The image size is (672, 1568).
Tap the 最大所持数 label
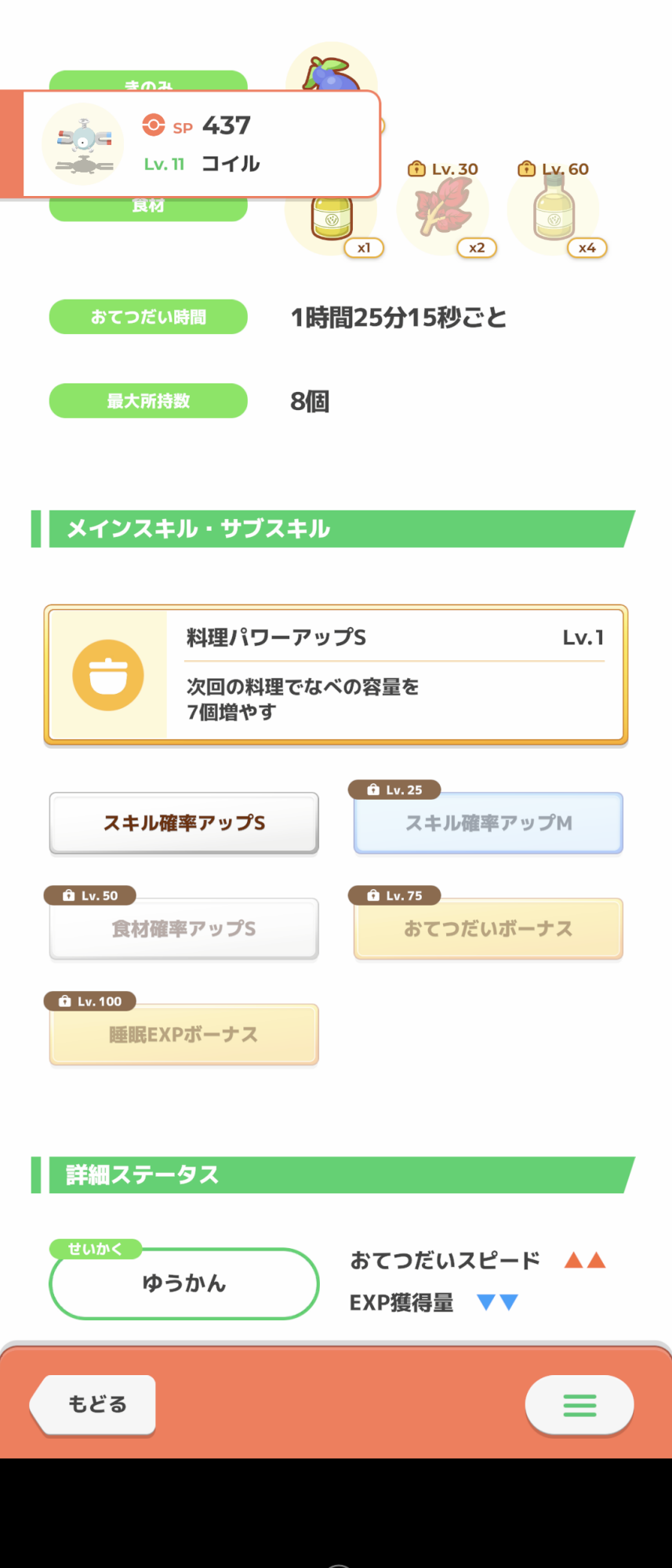(148, 401)
